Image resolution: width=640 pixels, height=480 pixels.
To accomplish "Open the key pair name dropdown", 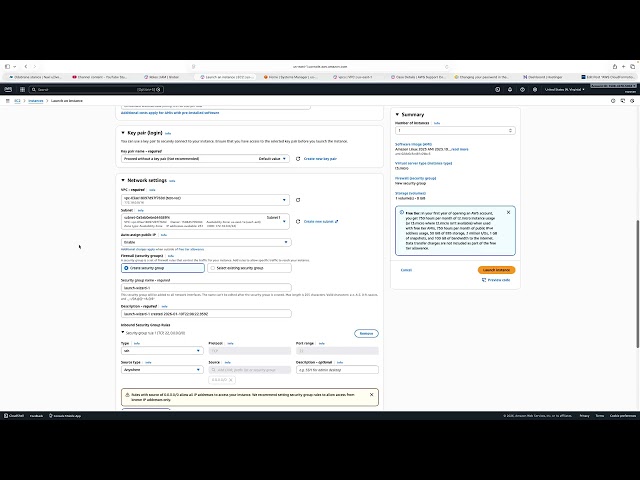I will (205, 159).
